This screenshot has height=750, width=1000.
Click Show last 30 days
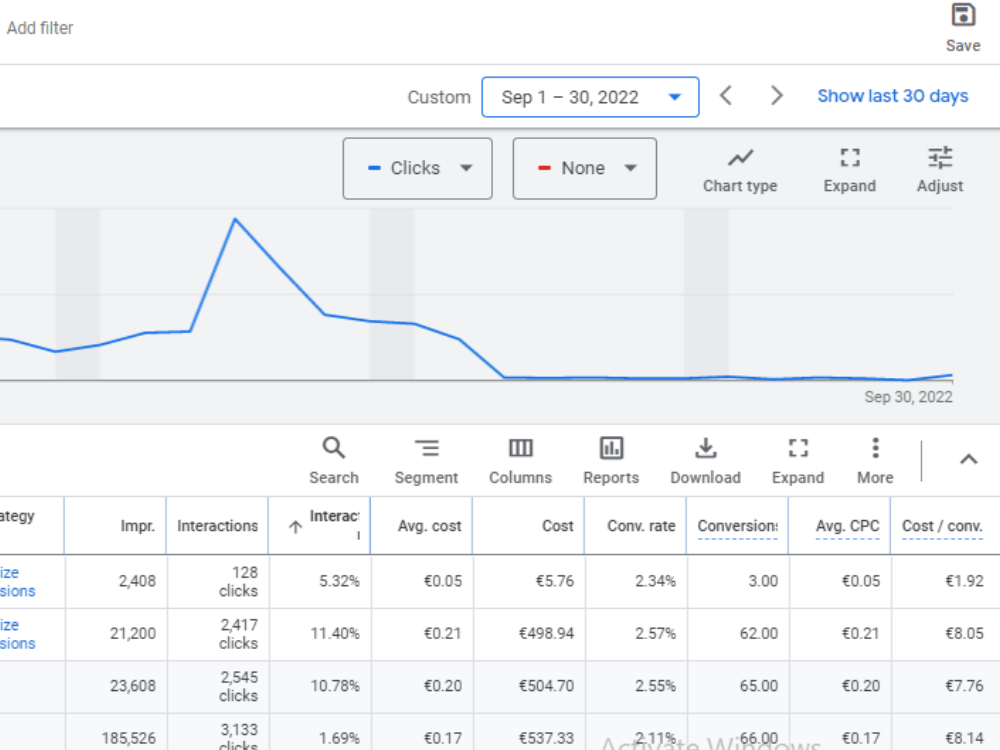point(892,95)
